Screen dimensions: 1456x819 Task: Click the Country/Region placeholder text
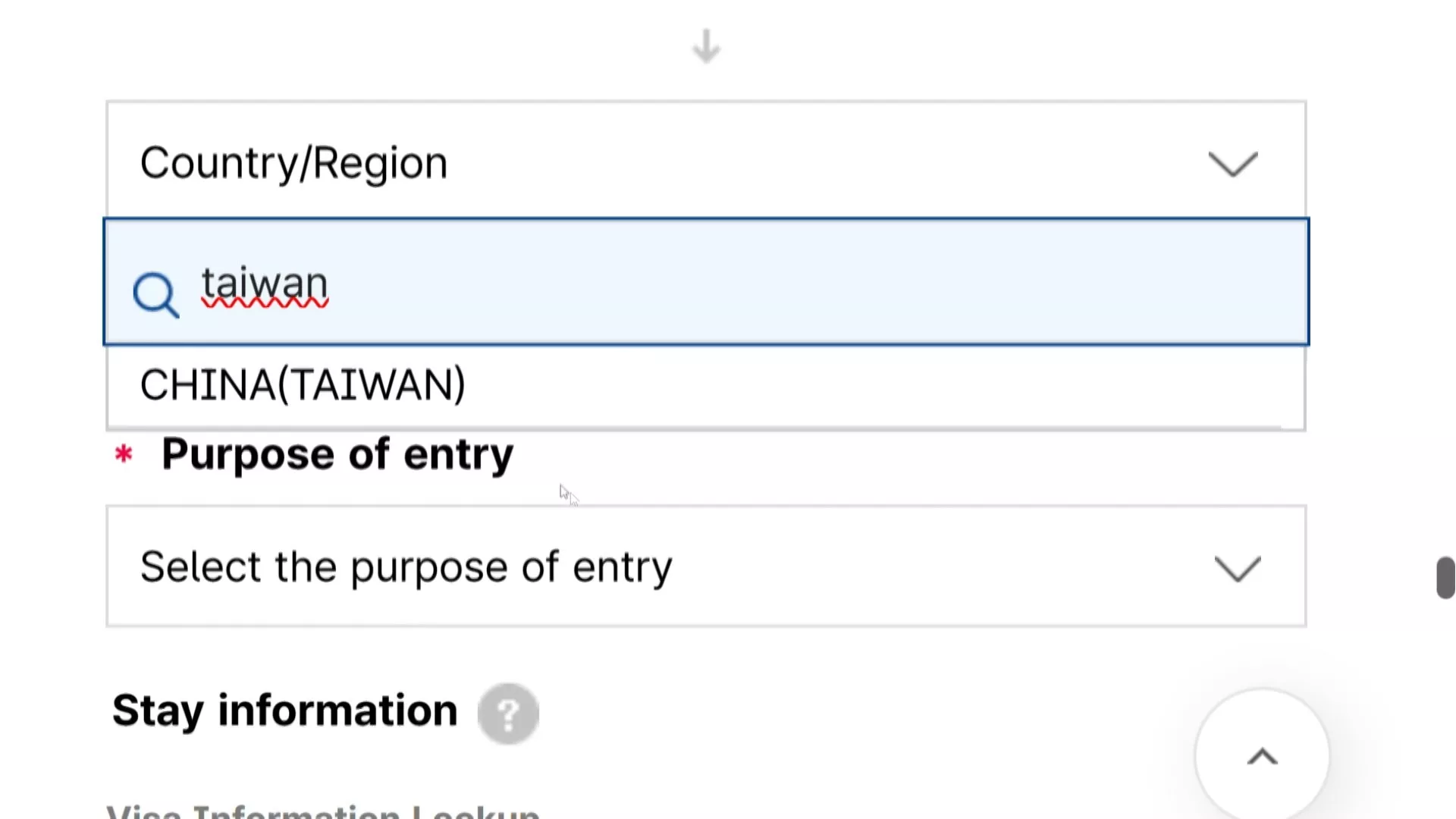pos(293,164)
